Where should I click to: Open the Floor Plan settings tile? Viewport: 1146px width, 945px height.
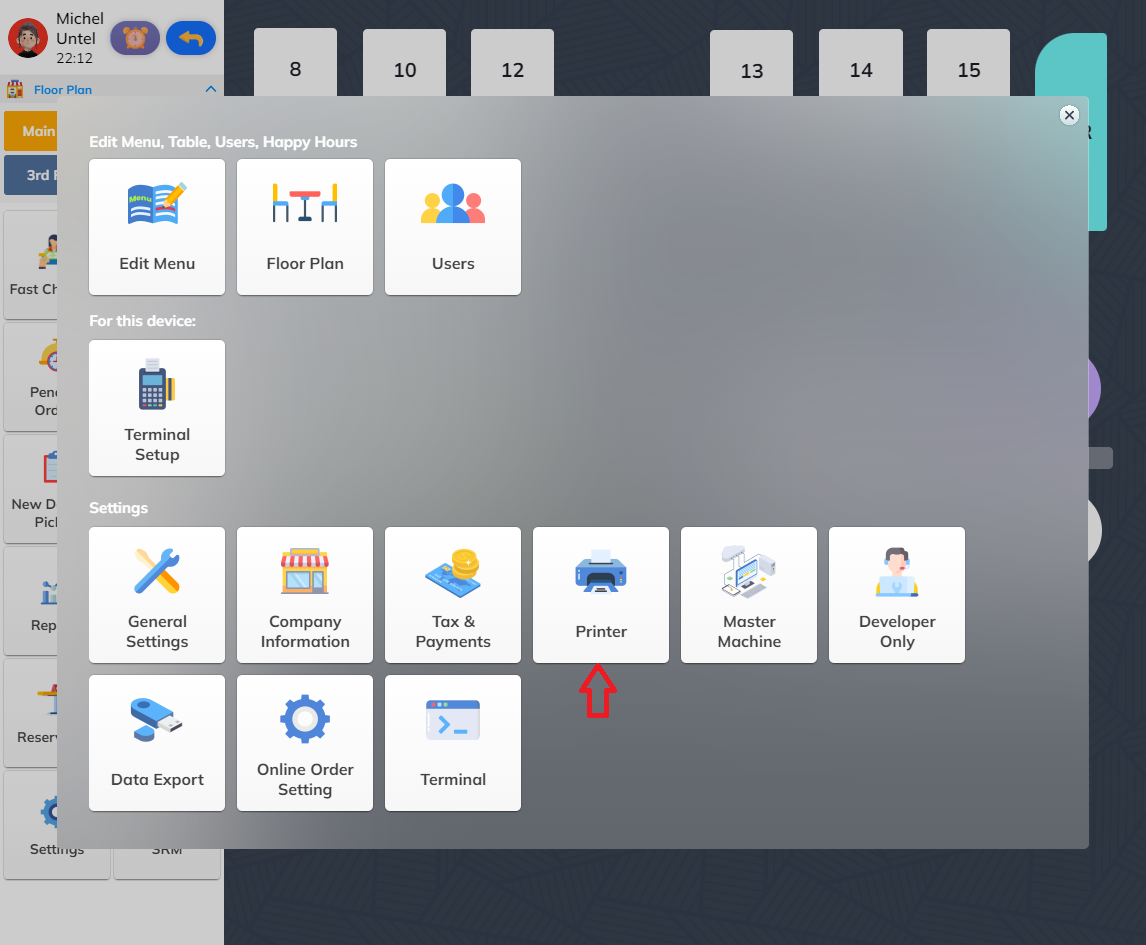(x=305, y=227)
